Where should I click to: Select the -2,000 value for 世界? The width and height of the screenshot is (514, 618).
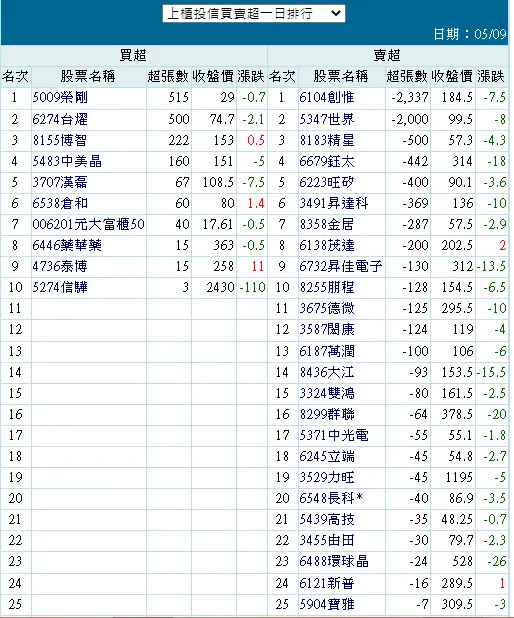(x=410, y=119)
